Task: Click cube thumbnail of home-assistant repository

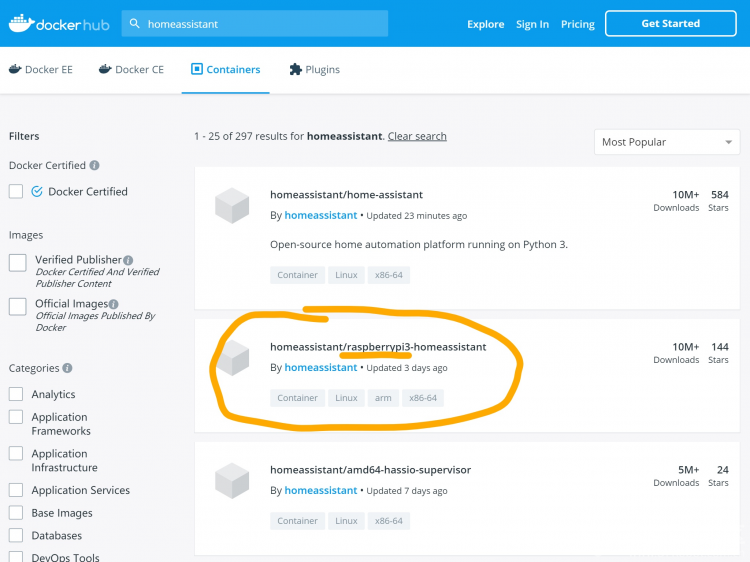Action: tap(232, 206)
